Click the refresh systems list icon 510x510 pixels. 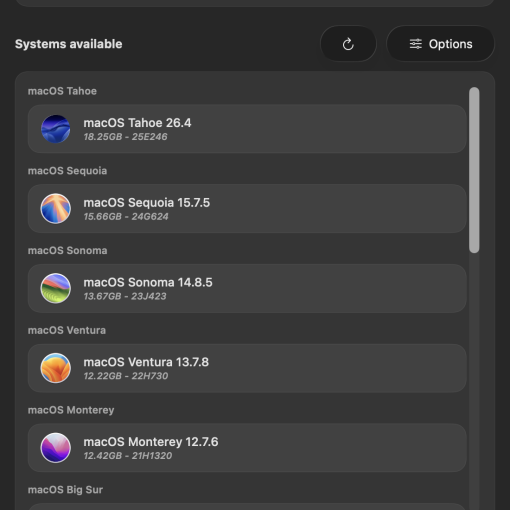348,44
